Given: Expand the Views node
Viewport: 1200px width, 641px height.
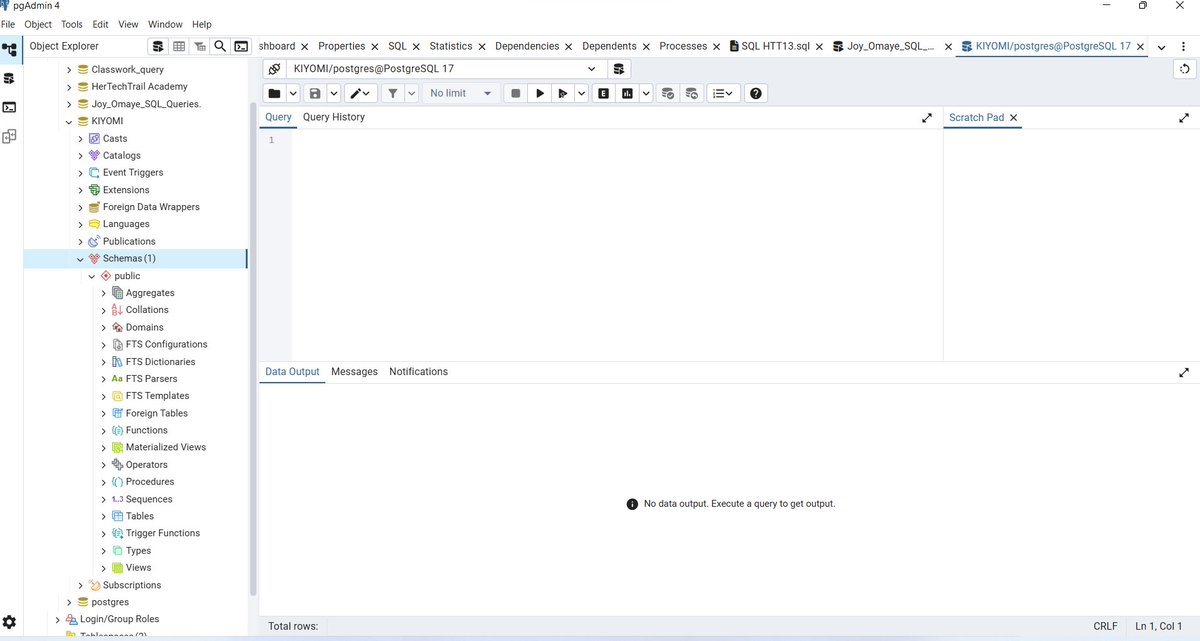Looking at the screenshot, I should point(104,567).
